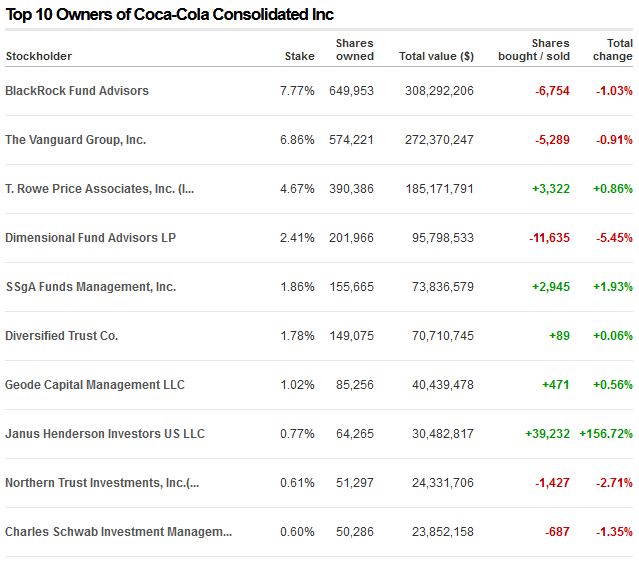This screenshot has height=561, width=639.
Task: Select total change +0.56%
Action: point(613,385)
